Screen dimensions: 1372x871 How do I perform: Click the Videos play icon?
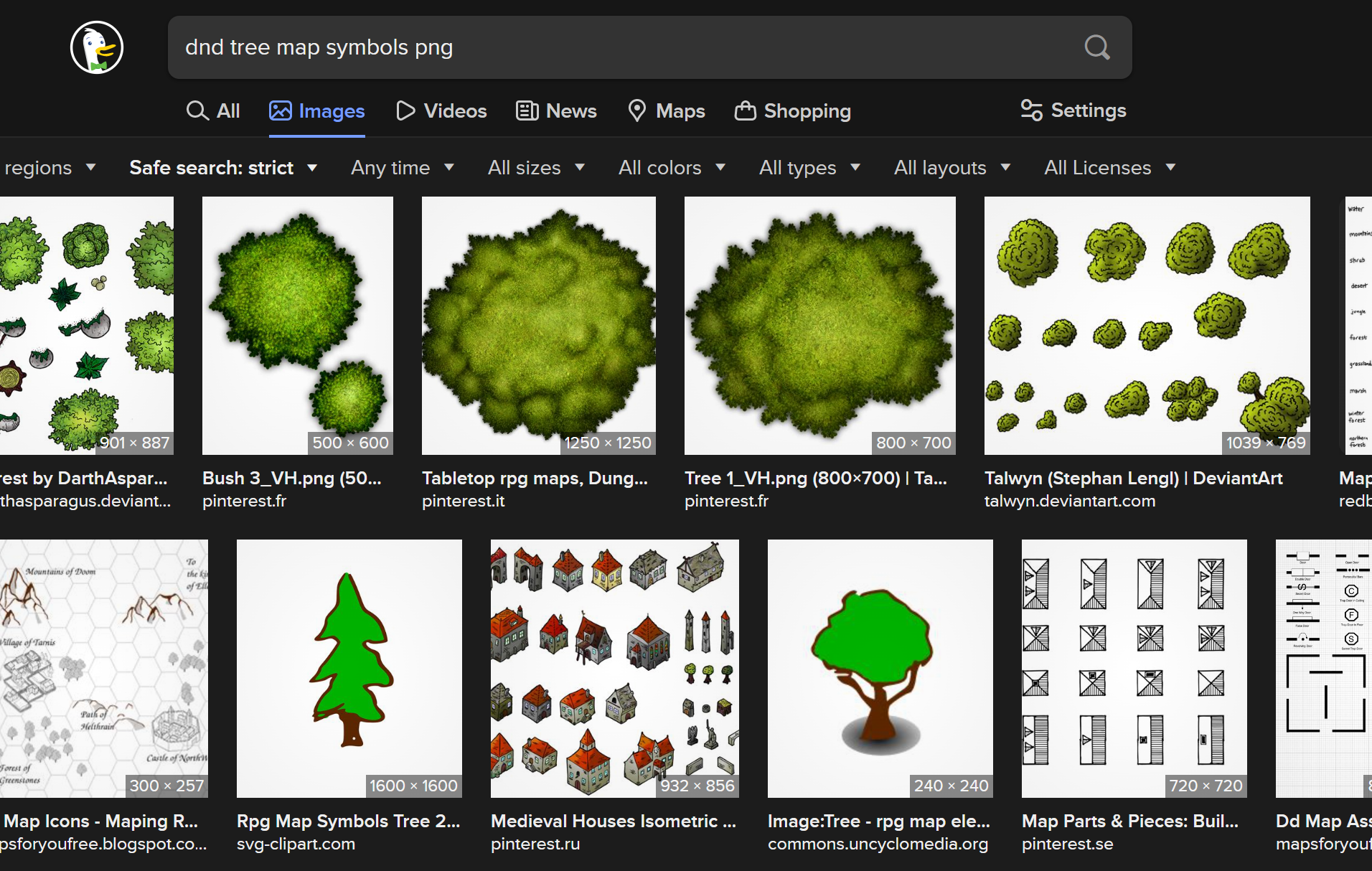coord(405,110)
